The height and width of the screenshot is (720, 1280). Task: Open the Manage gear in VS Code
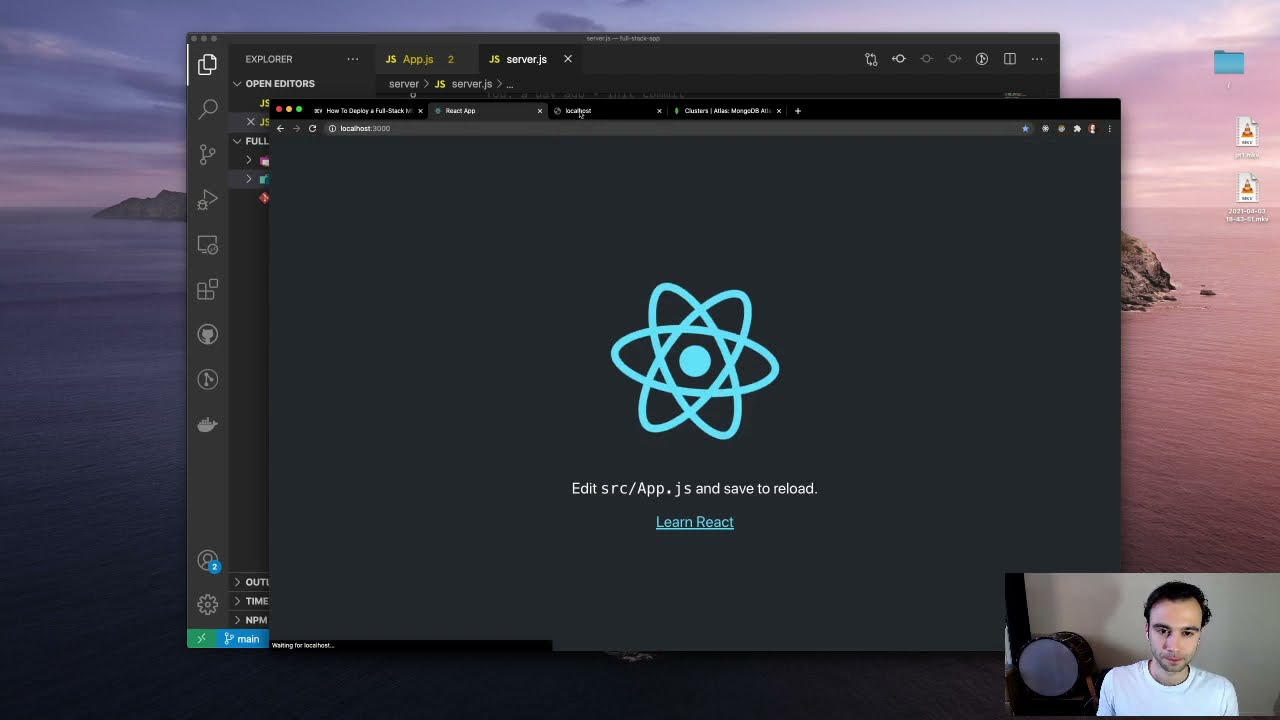(x=207, y=604)
